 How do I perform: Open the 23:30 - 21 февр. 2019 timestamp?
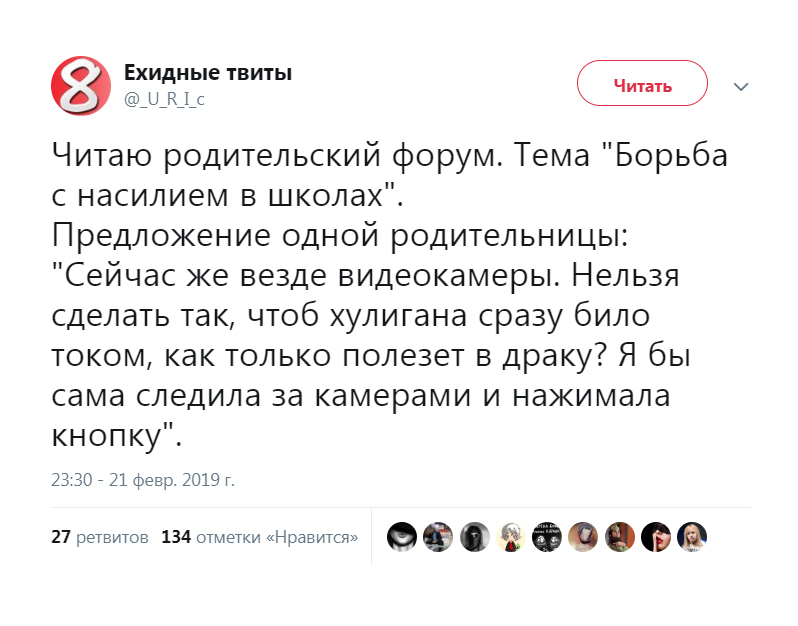143,480
